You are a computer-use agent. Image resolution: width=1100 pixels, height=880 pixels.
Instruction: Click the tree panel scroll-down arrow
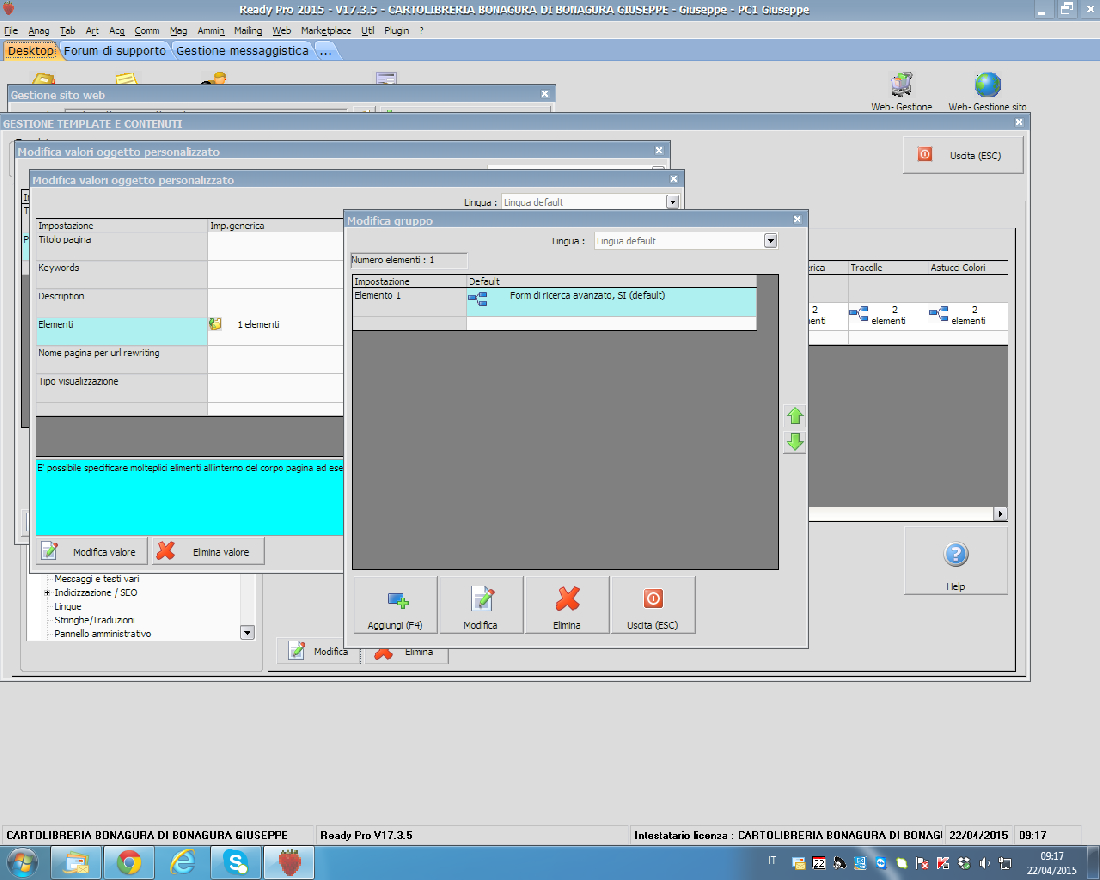coord(247,632)
